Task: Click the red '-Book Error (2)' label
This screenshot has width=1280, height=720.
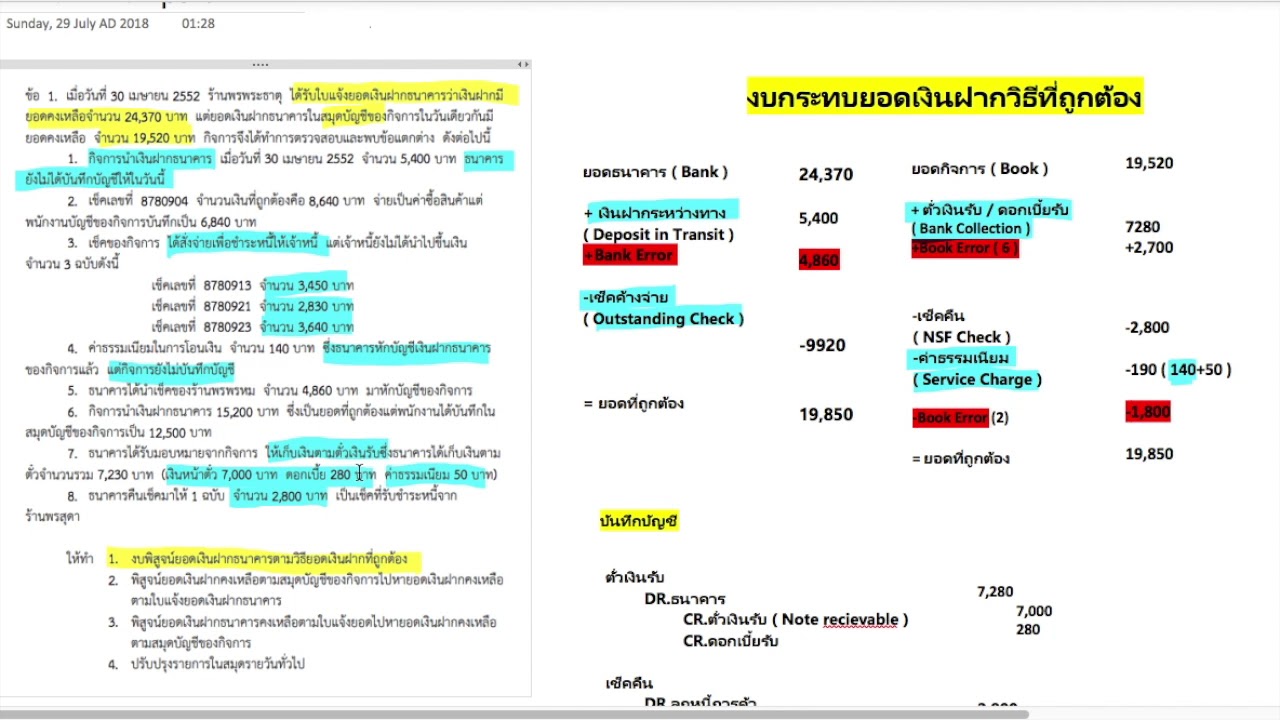Action: click(960, 418)
